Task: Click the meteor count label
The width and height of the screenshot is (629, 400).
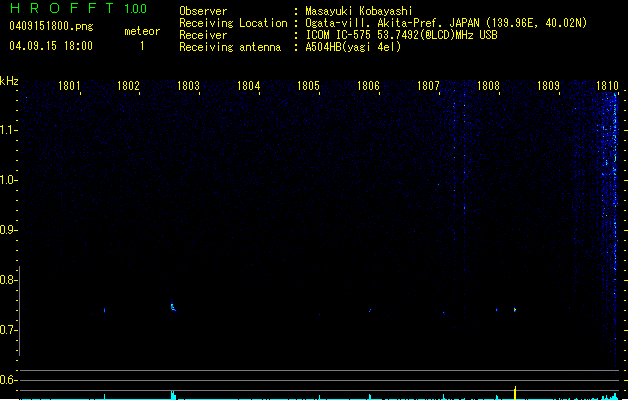Action: 142,31
